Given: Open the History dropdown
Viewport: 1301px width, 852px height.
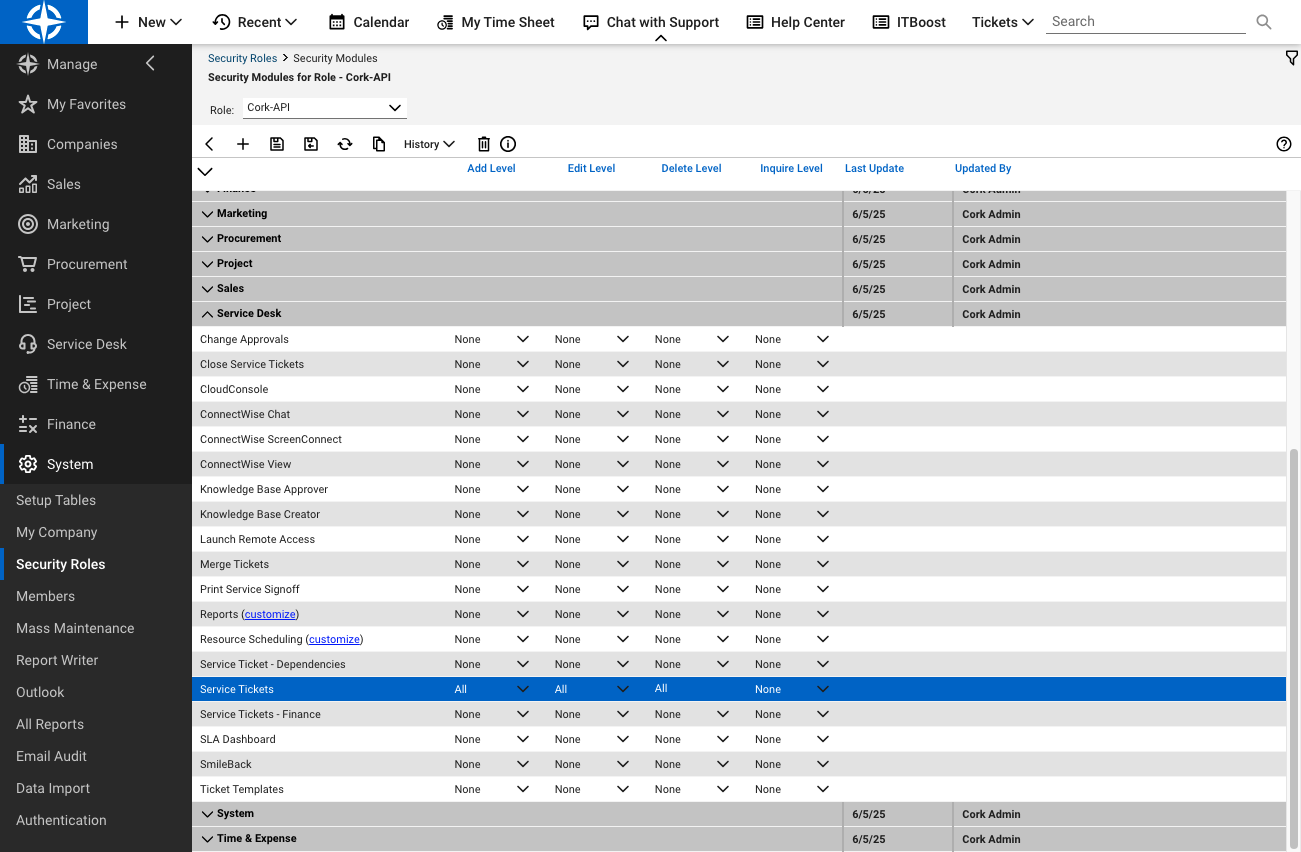Looking at the screenshot, I should [429, 144].
